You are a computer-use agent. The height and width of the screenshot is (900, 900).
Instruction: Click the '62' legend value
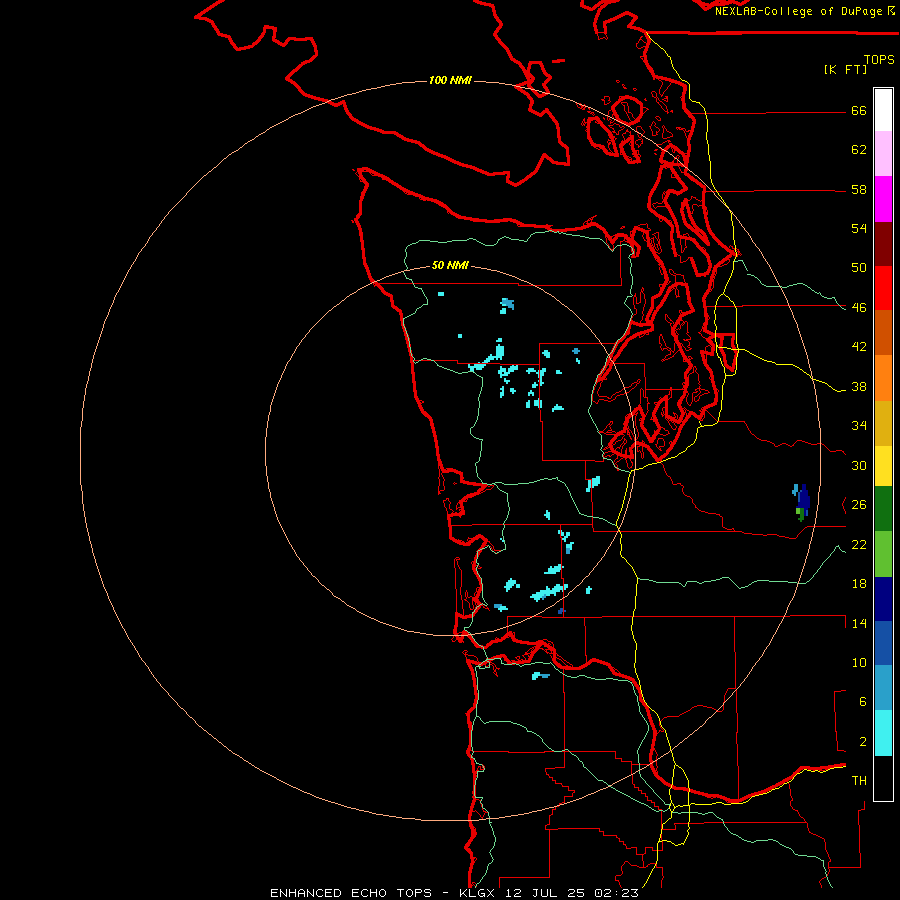click(859, 150)
